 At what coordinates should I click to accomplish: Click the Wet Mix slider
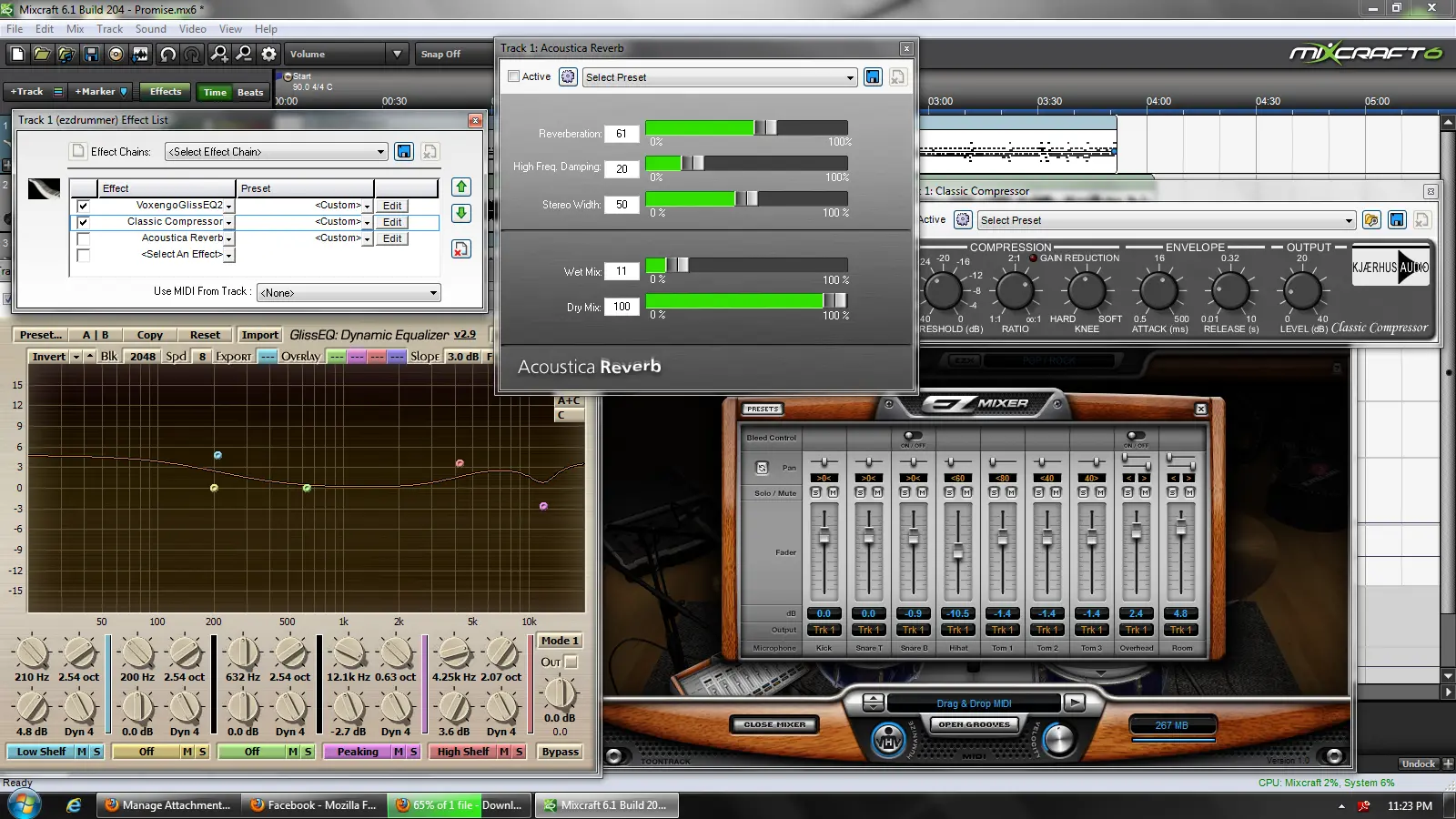pyautogui.click(x=747, y=265)
